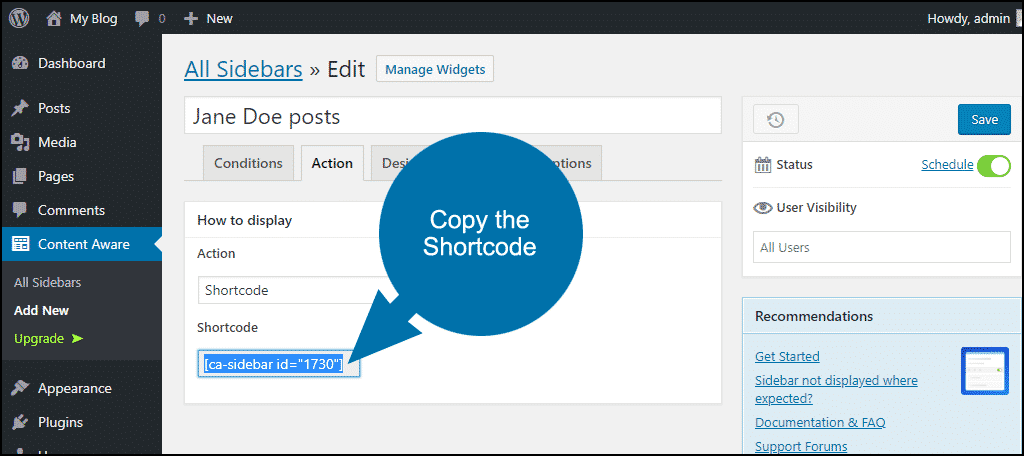Viewport: 1024px width, 456px height.
Task: Click the plus New icon
Action: 191,19
